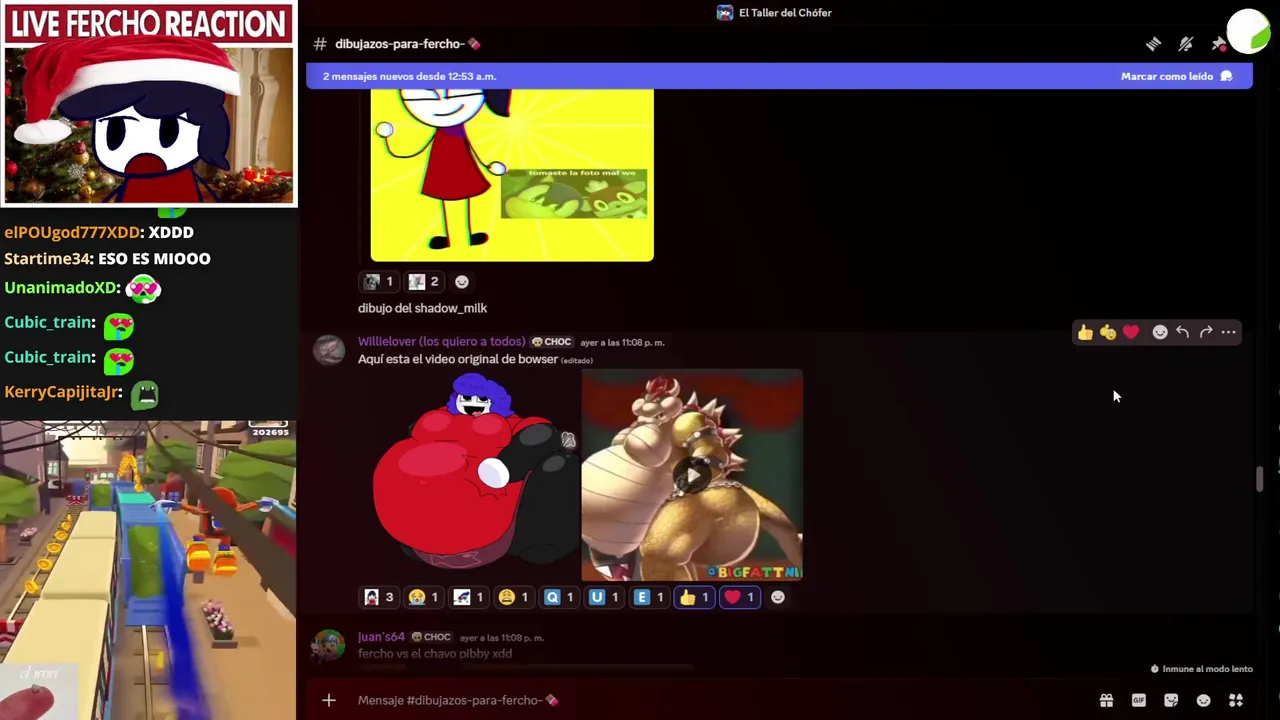Toggle the muted notification bell icon
1280x720 pixels.
pyautogui.click(x=1186, y=44)
